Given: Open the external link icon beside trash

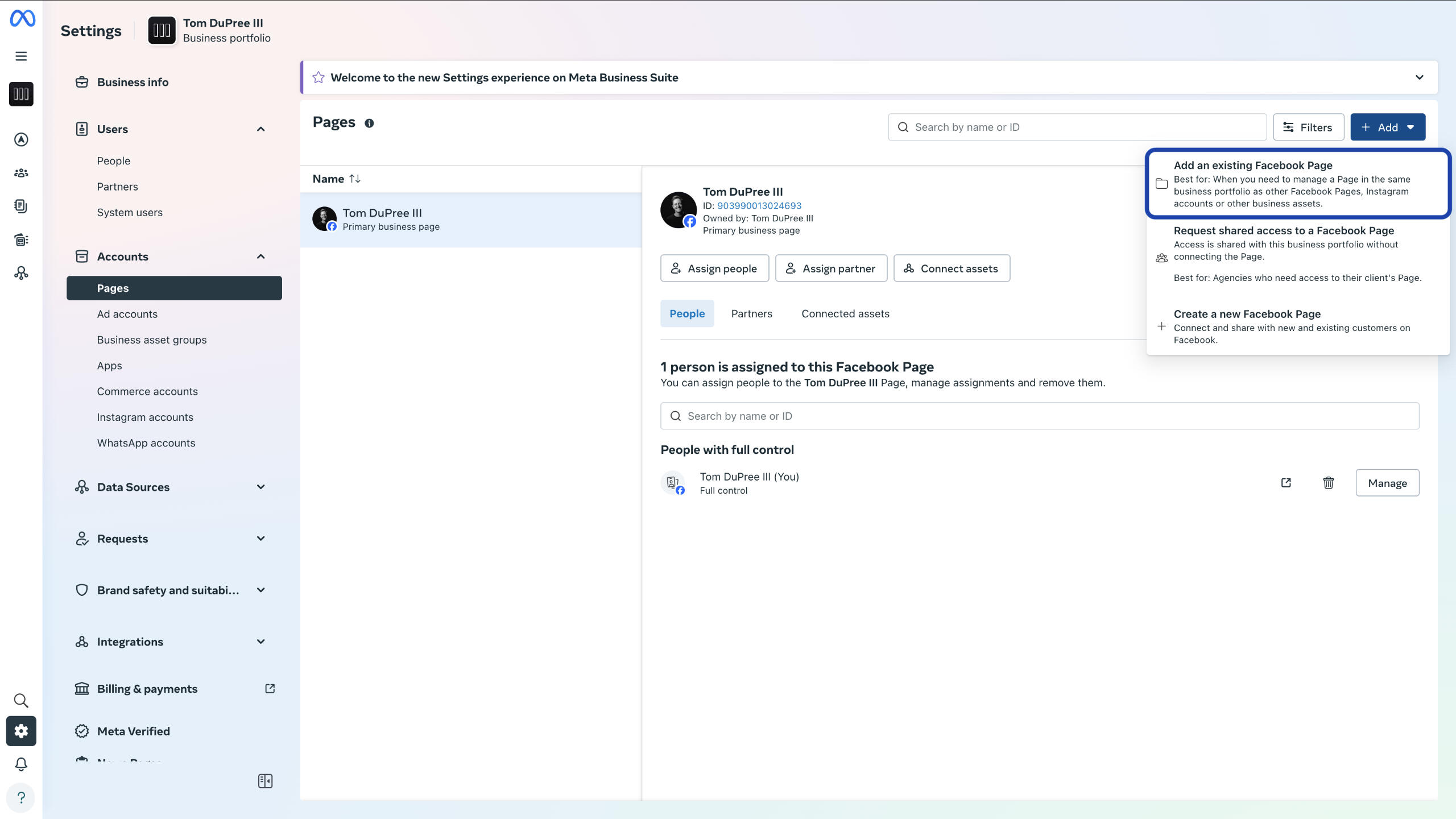Looking at the screenshot, I should (1286, 483).
